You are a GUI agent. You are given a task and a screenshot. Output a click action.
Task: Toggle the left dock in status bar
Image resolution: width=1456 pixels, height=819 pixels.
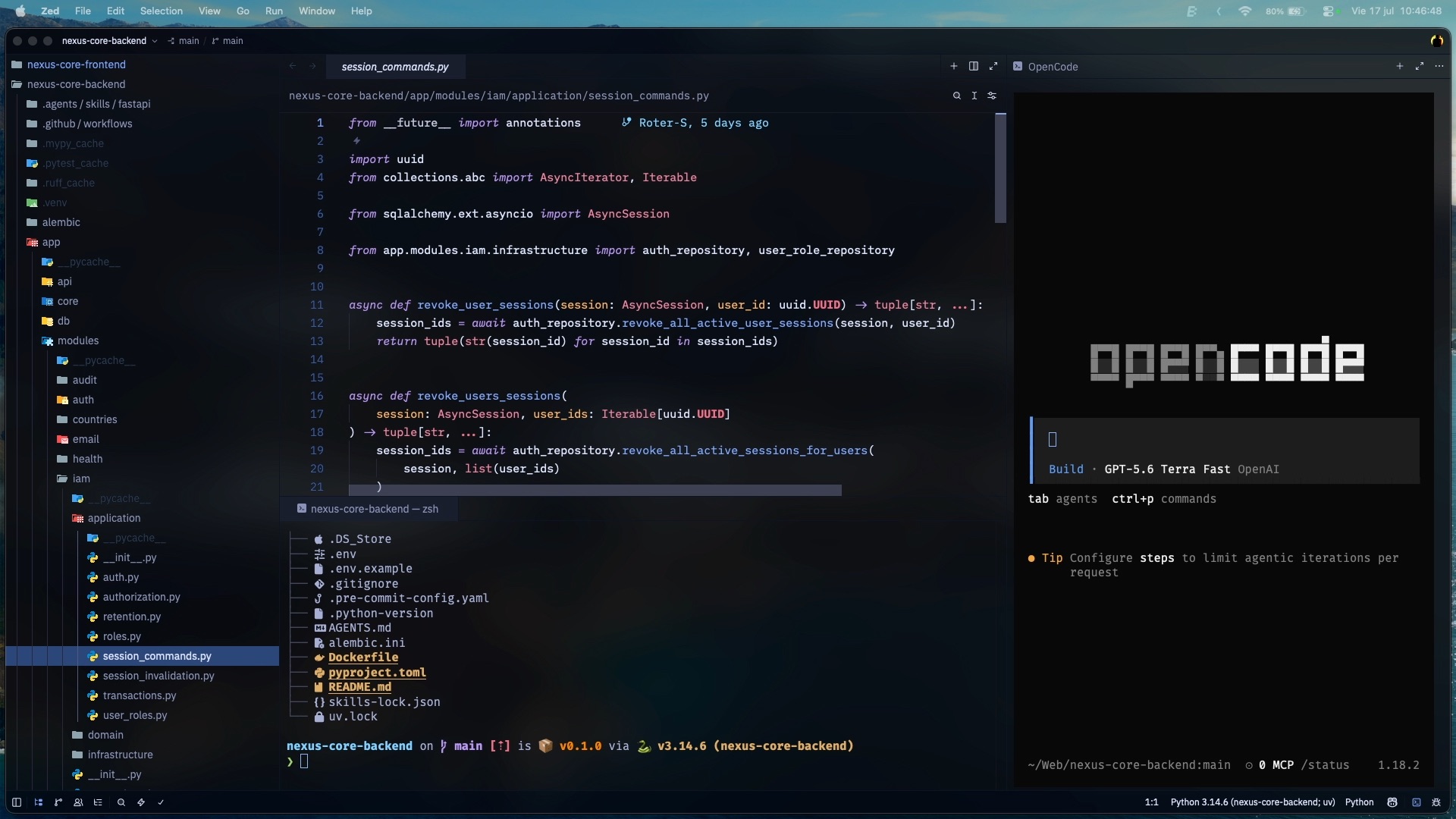click(16, 802)
